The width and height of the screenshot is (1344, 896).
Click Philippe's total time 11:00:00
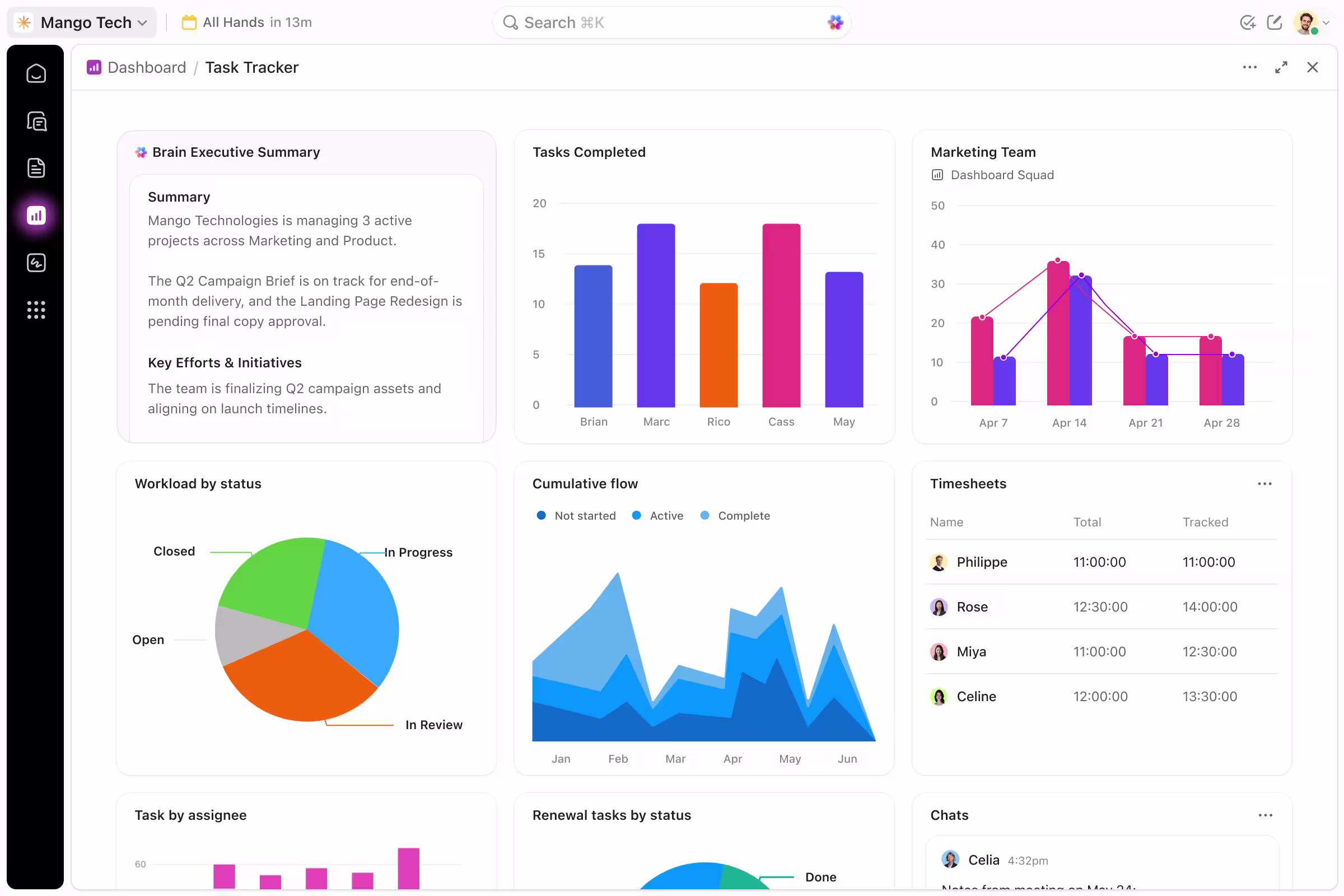(1099, 562)
